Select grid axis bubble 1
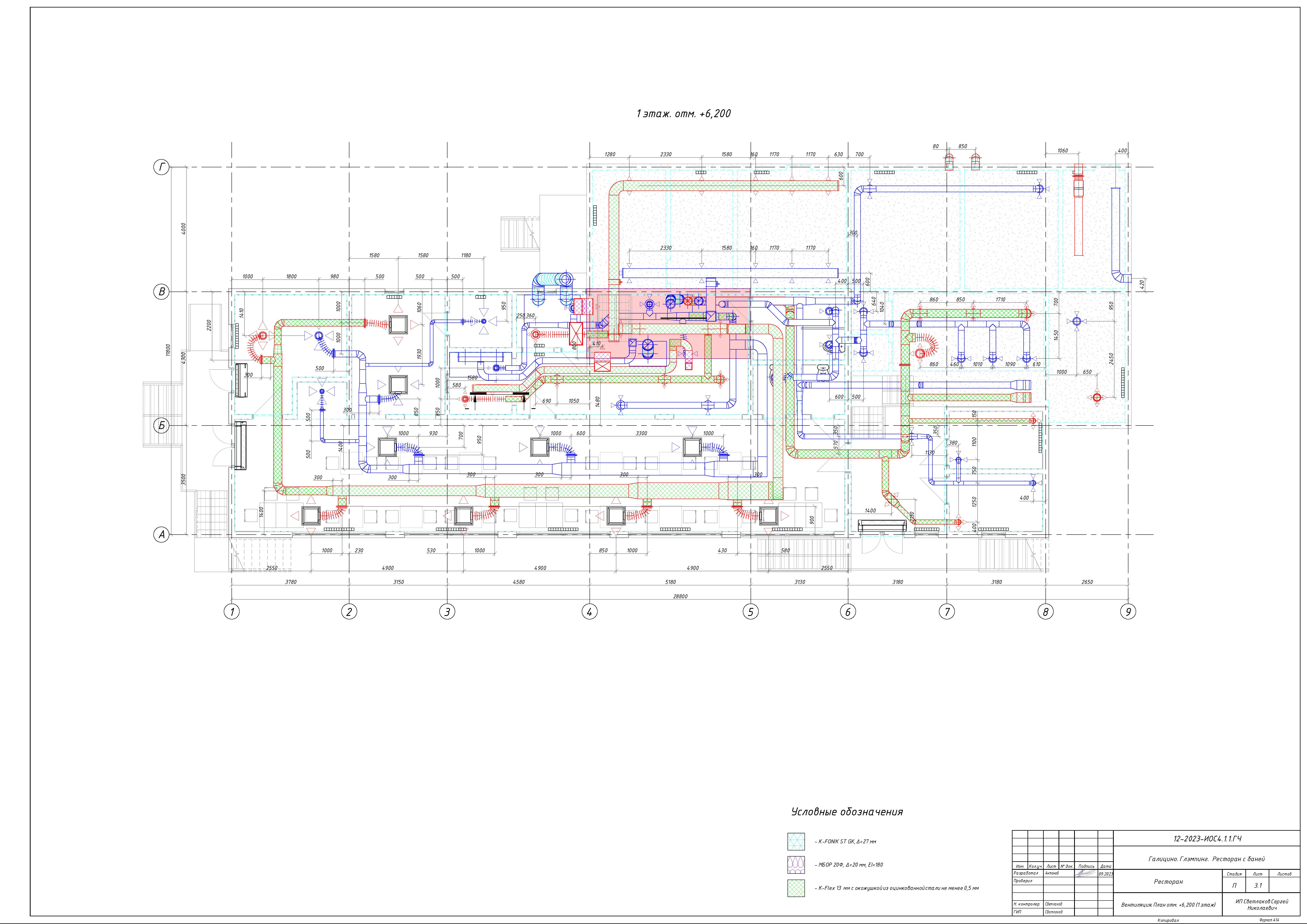This screenshot has width=1307, height=924. tap(232, 612)
